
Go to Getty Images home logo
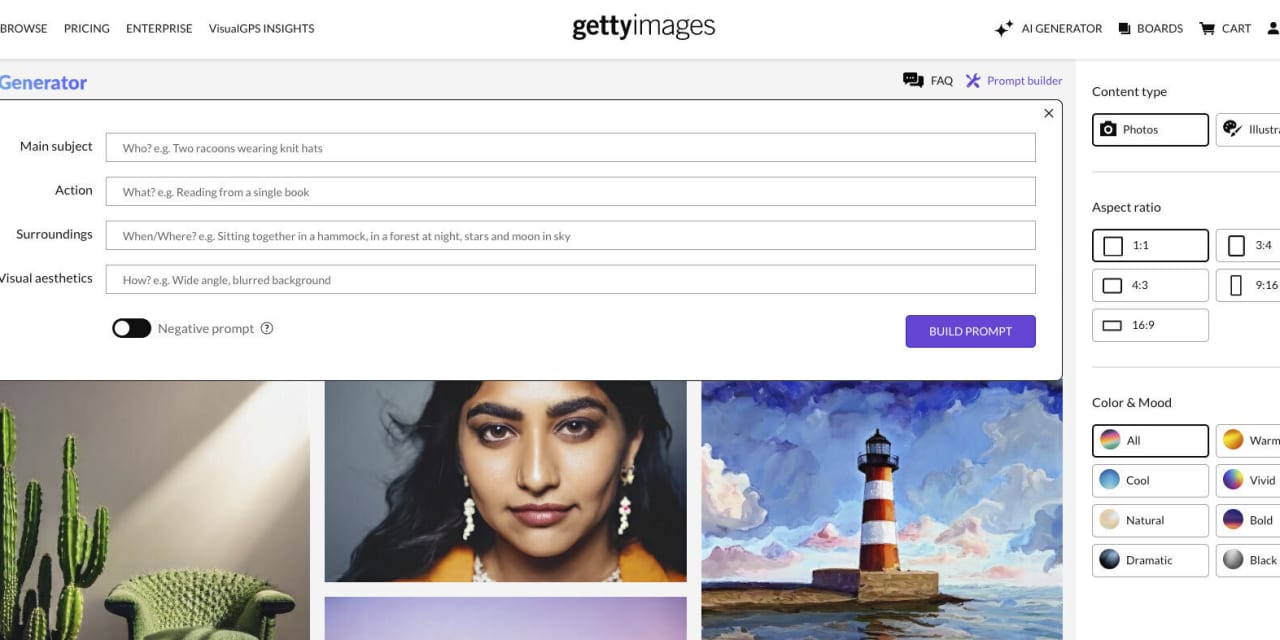(x=644, y=27)
